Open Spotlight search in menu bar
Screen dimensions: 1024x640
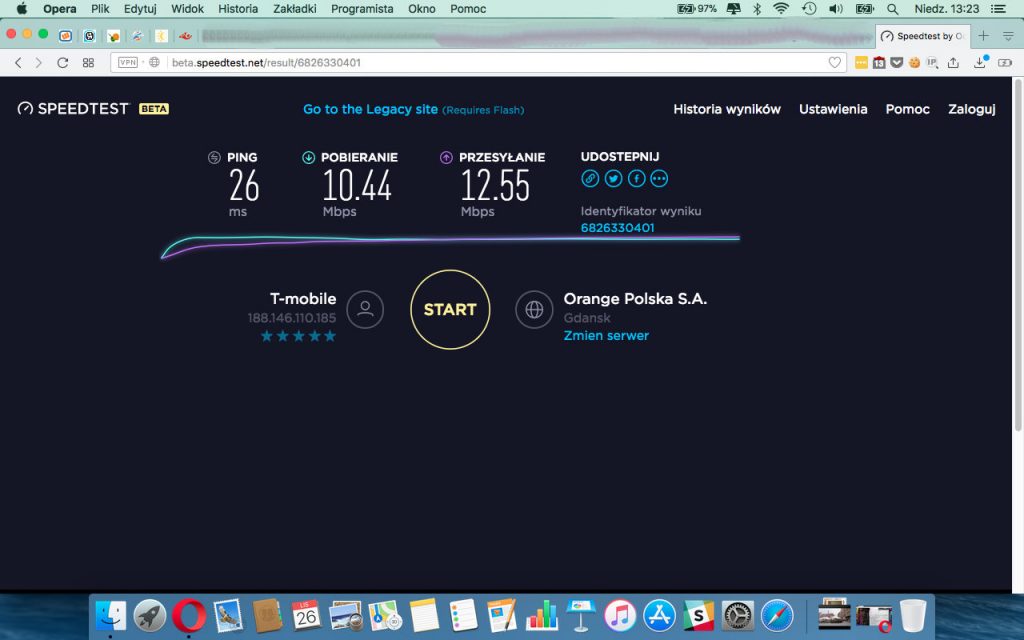pos(893,8)
